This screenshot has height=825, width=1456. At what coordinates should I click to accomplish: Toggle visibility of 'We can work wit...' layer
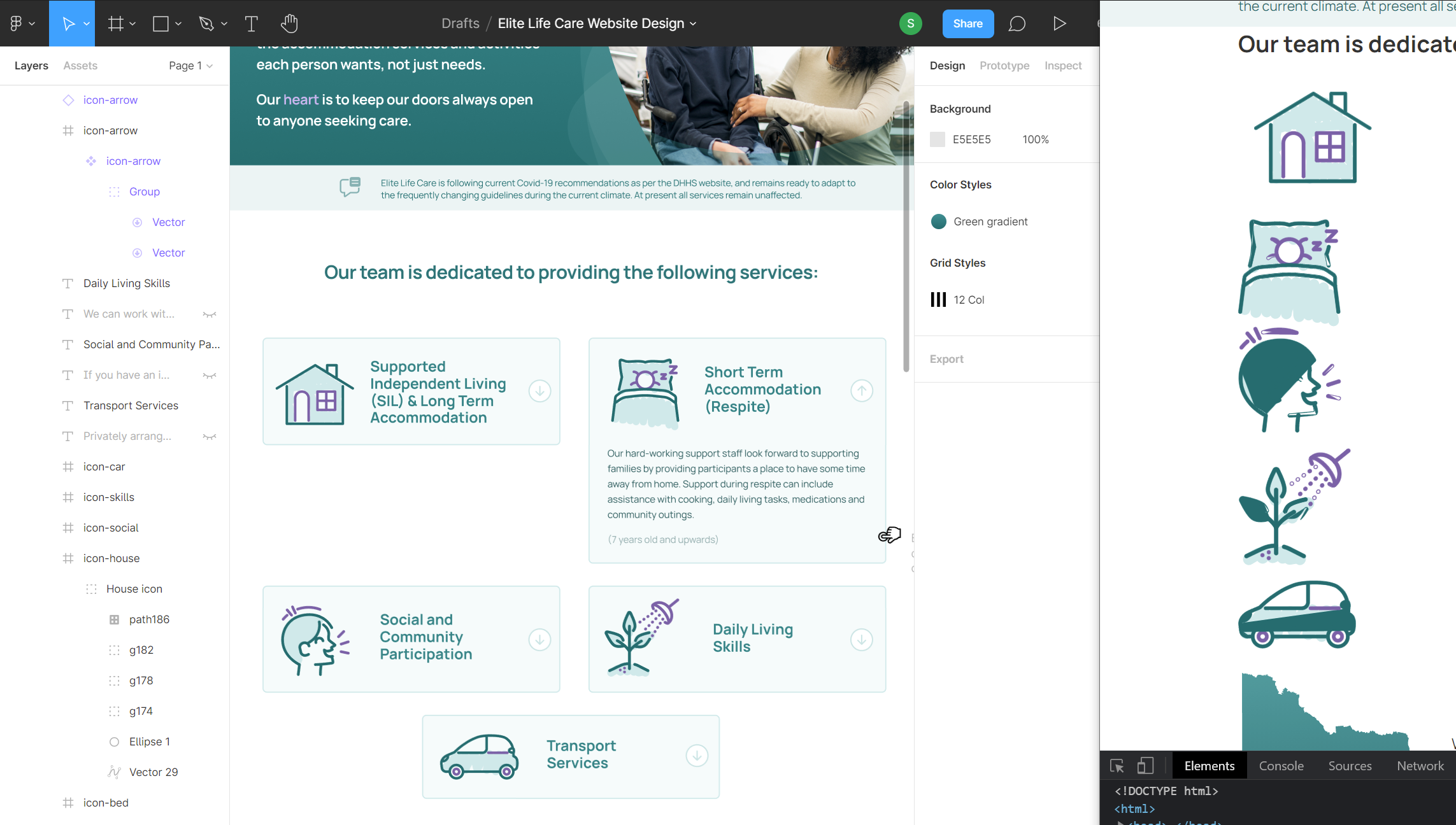click(x=210, y=314)
